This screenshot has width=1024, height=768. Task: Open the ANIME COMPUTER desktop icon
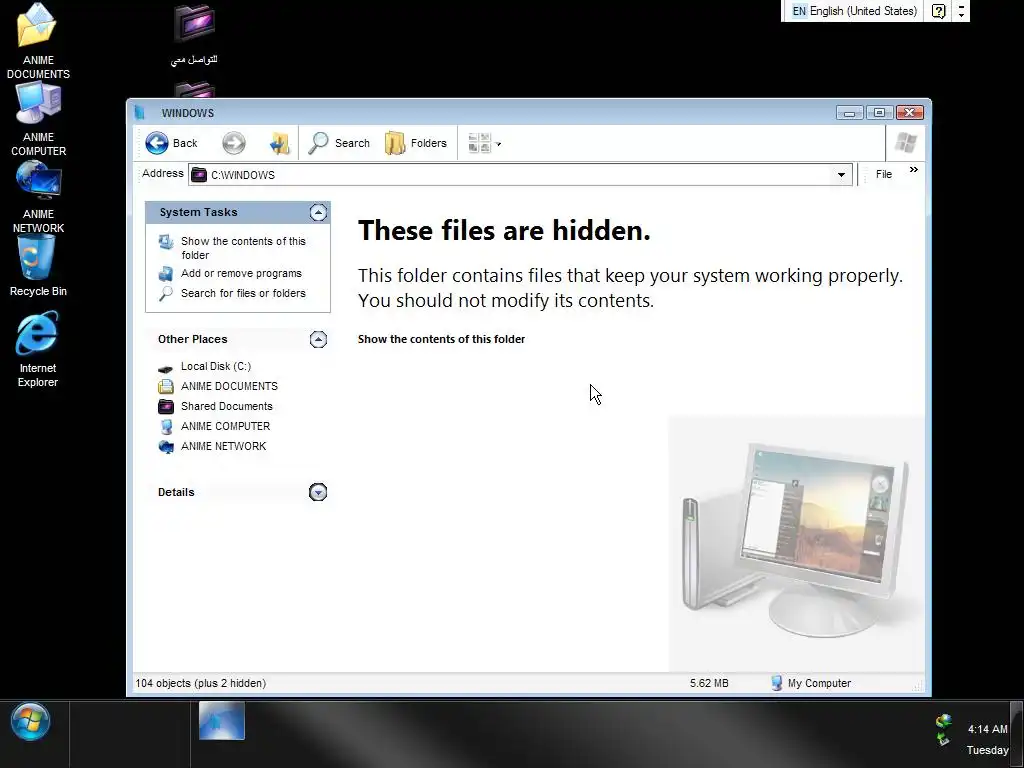tap(38, 120)
